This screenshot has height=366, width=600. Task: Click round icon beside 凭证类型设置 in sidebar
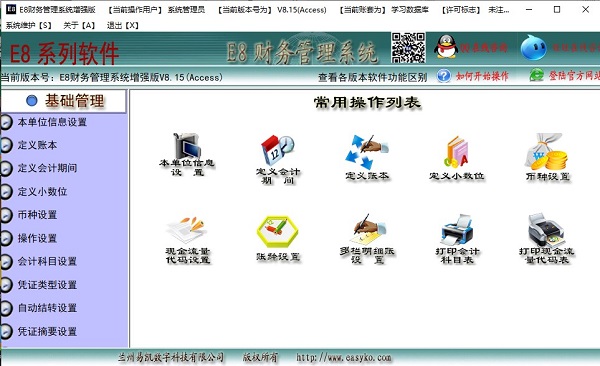pyautogui.click(x=5, y=285)
